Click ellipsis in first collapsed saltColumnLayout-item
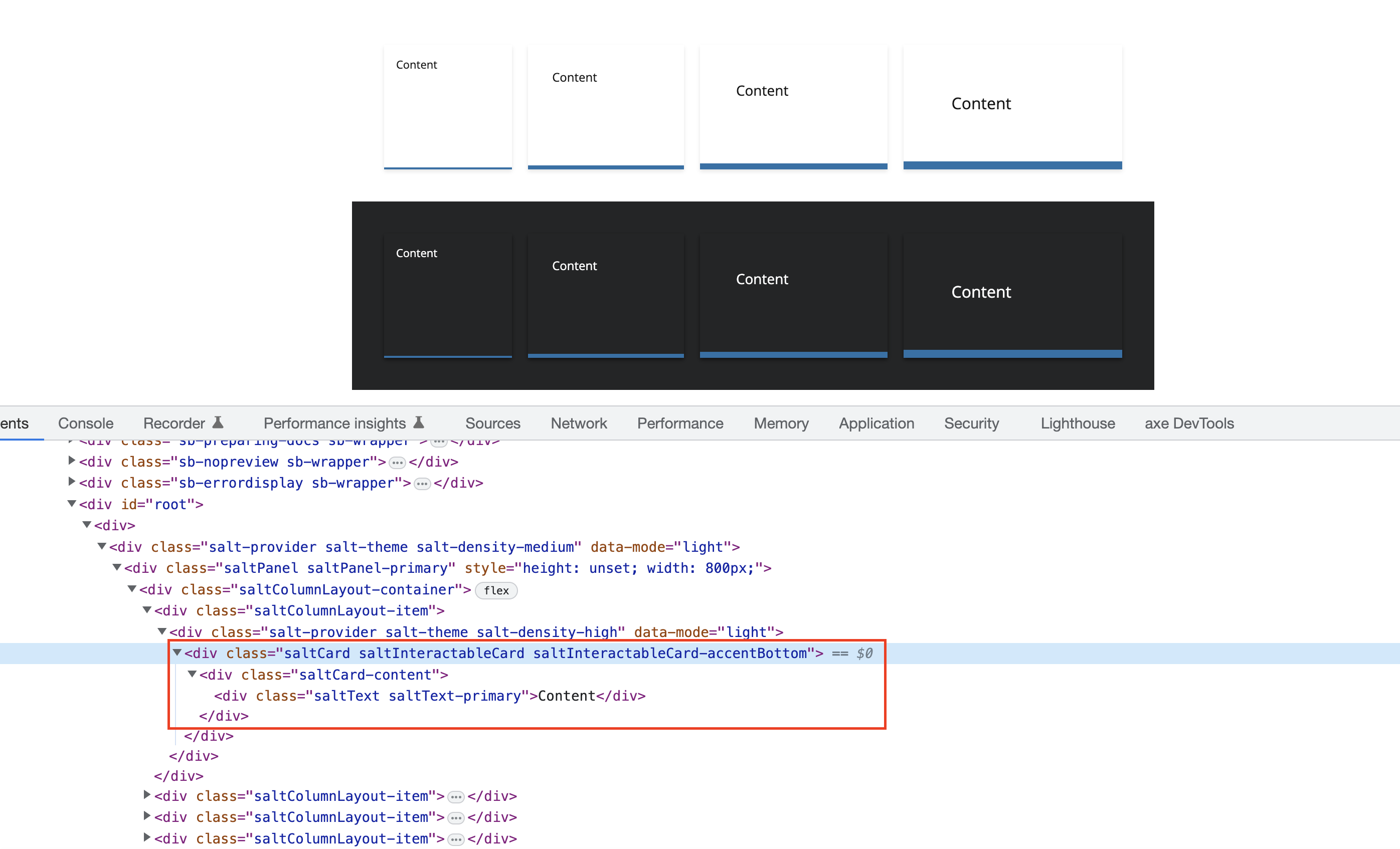Screen dimensions: 1400x849 pyautogui.click(x=456, y=796)
